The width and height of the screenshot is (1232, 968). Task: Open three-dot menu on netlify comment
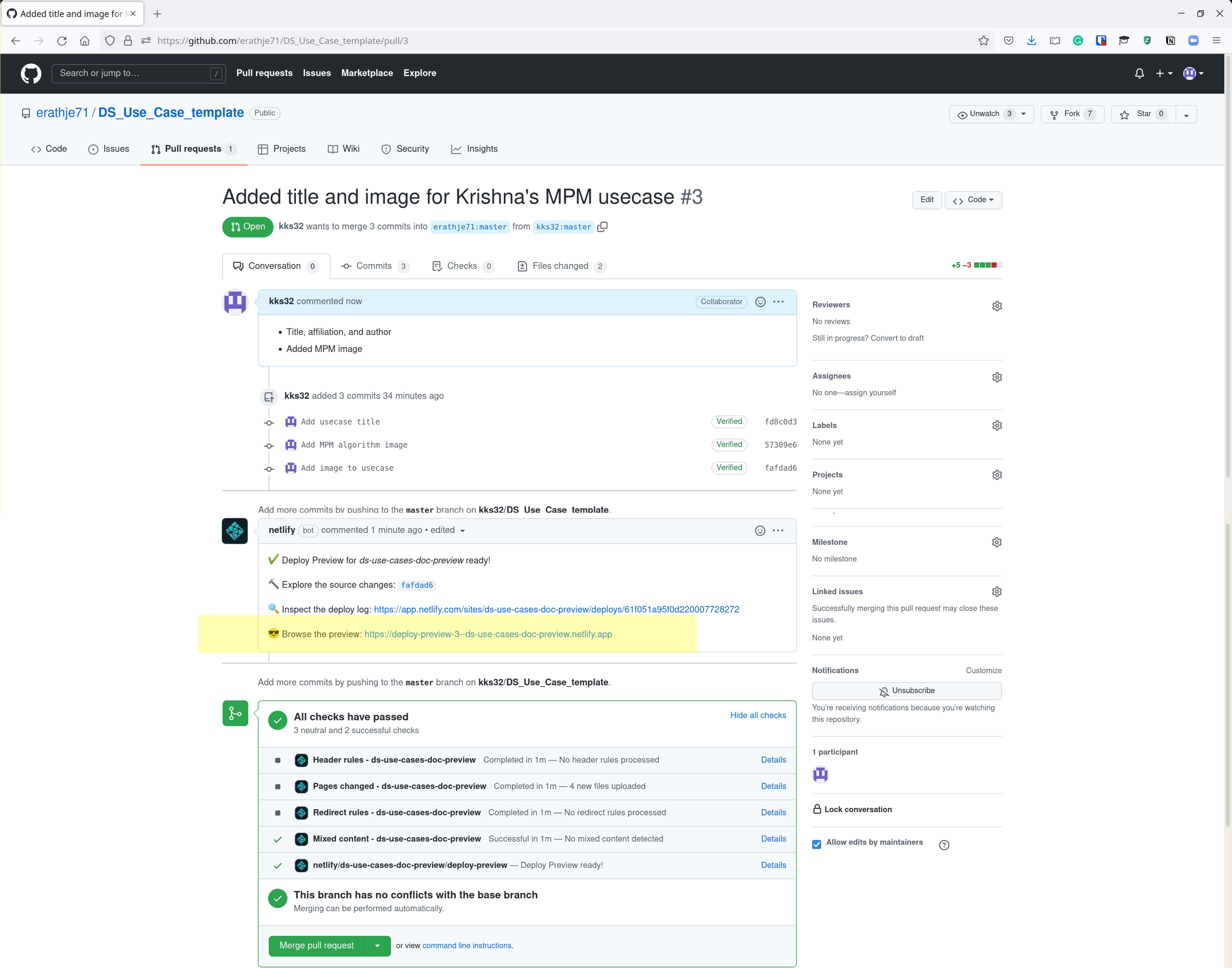tap(778, 531)
